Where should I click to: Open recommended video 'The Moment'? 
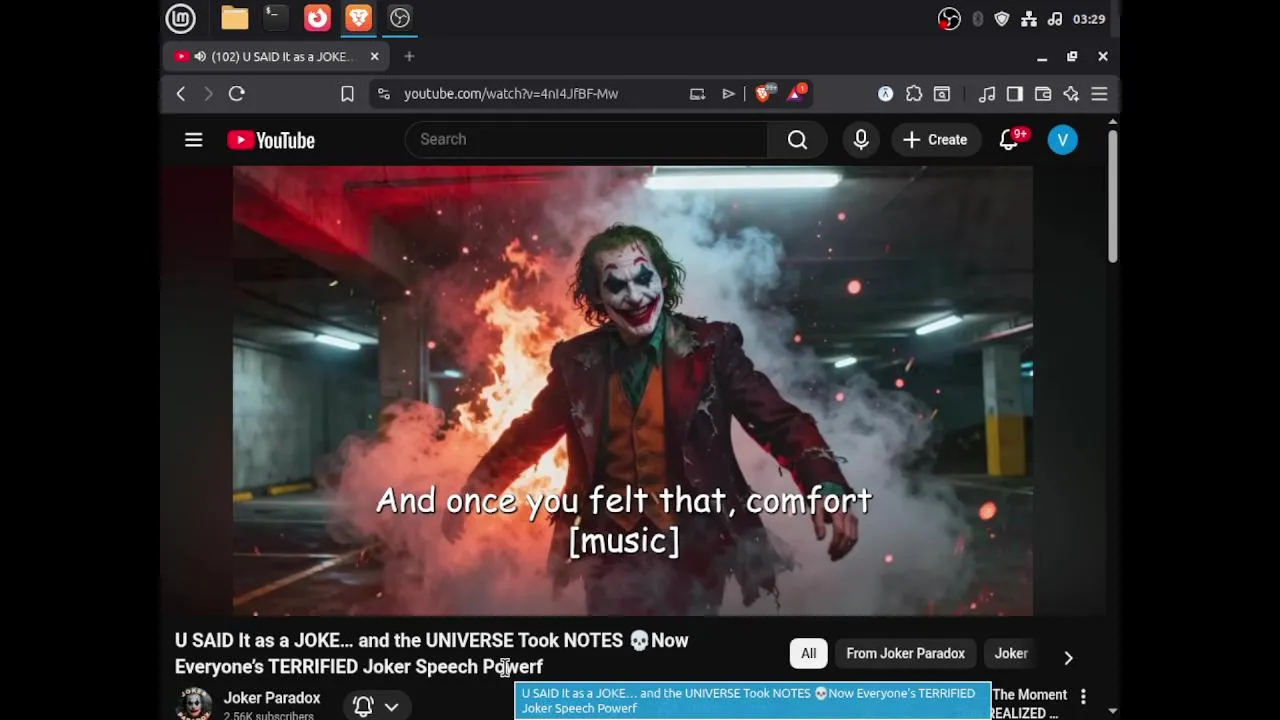coord(1029,703)
